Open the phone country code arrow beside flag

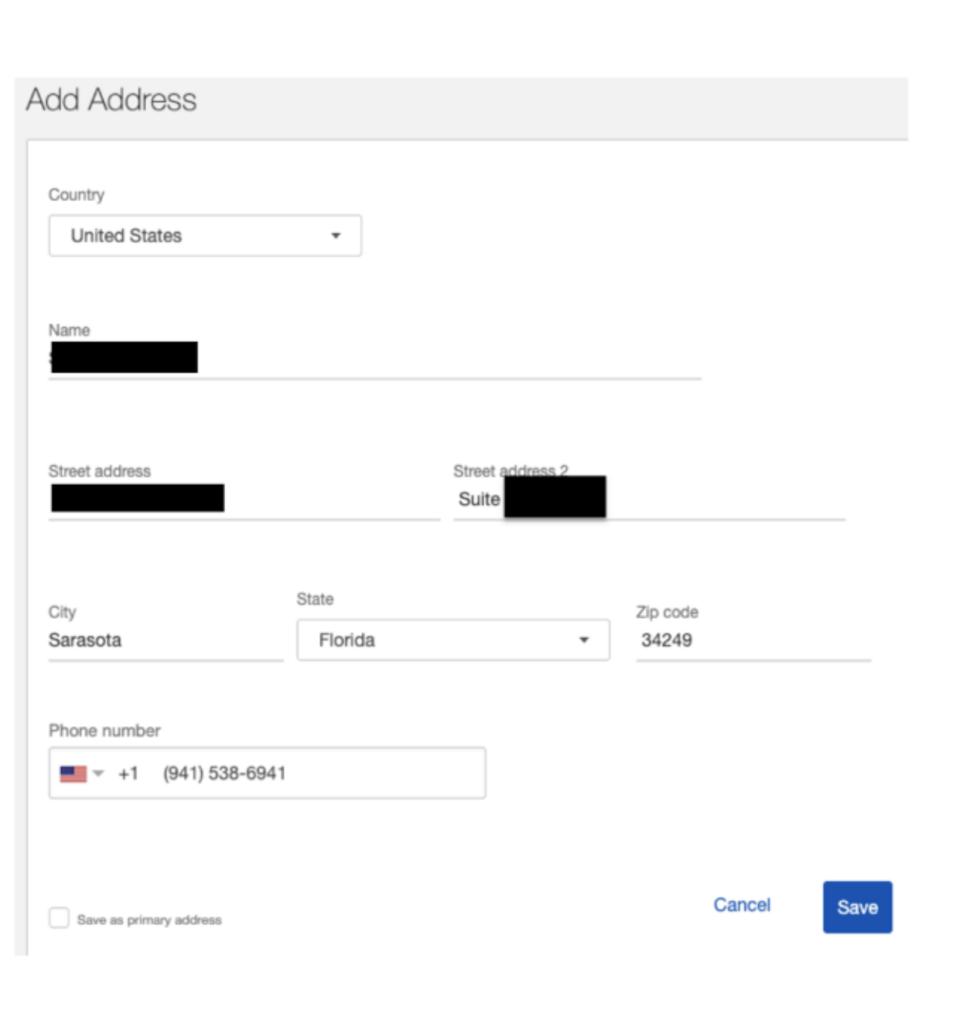(x=98, y=773)
